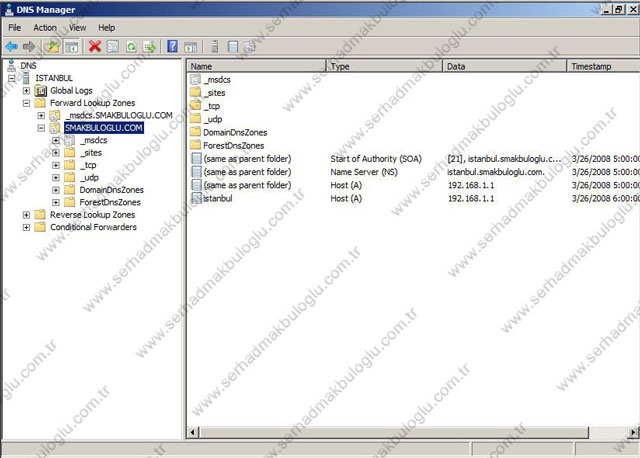Open the View menu
The width and height of the screenshot is (640, 458).
tap(78, 27)
